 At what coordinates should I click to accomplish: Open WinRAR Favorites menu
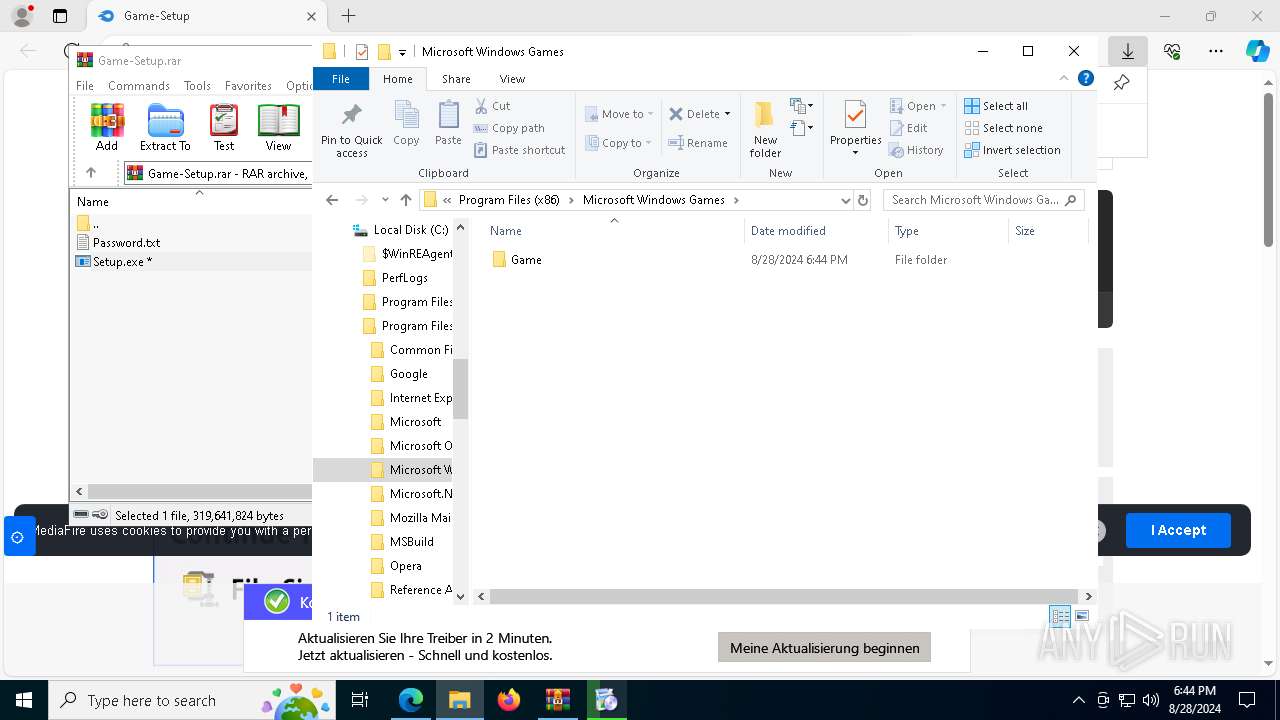248,86
